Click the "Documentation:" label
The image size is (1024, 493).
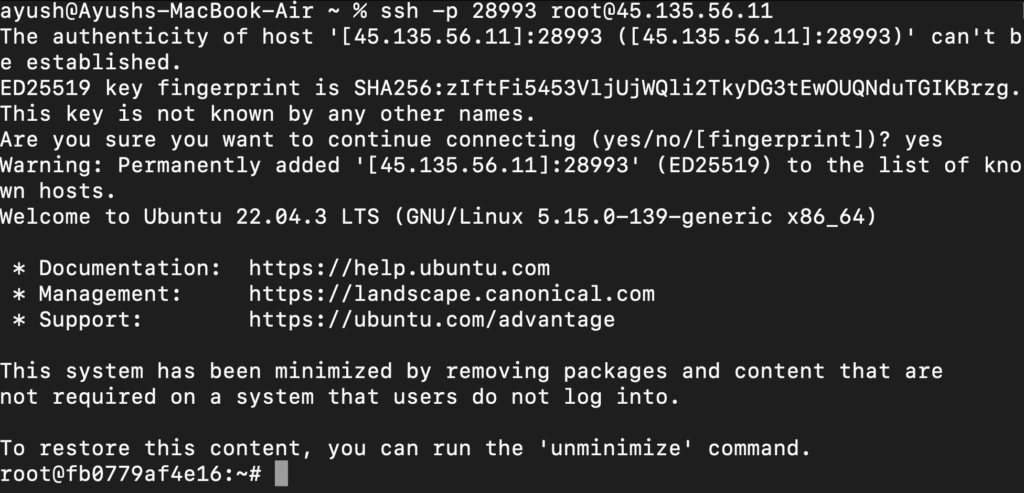click(x=131, y=268)
